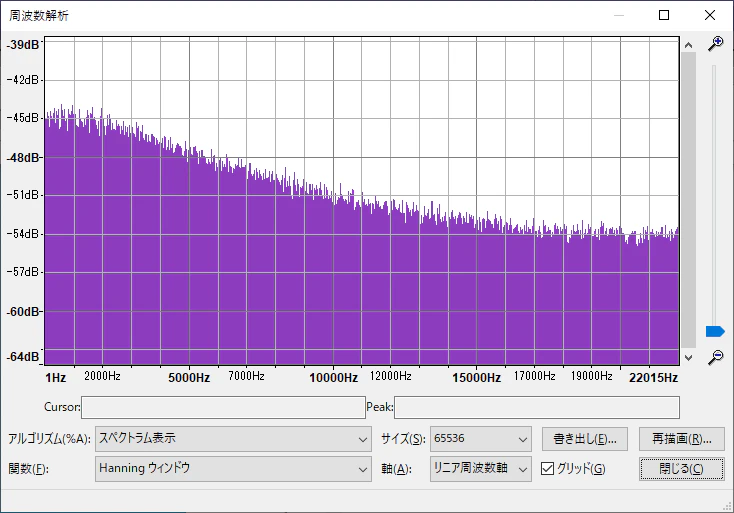734x513 pixels.
Task: Click the Cursor readout field
Action: pos(223,407)
